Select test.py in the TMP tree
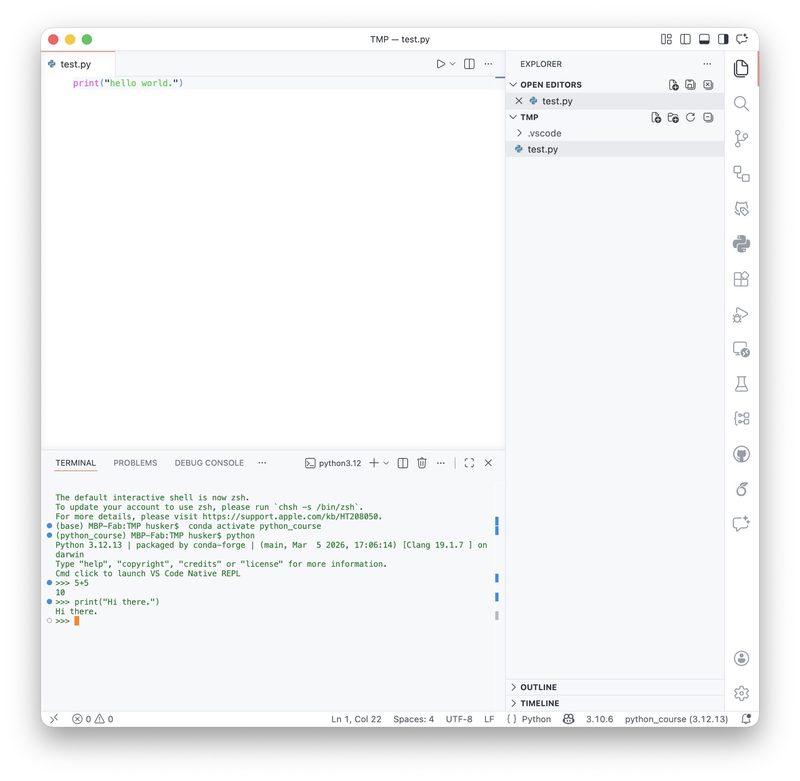The image size is (800, 781). (x=615, y=149)
